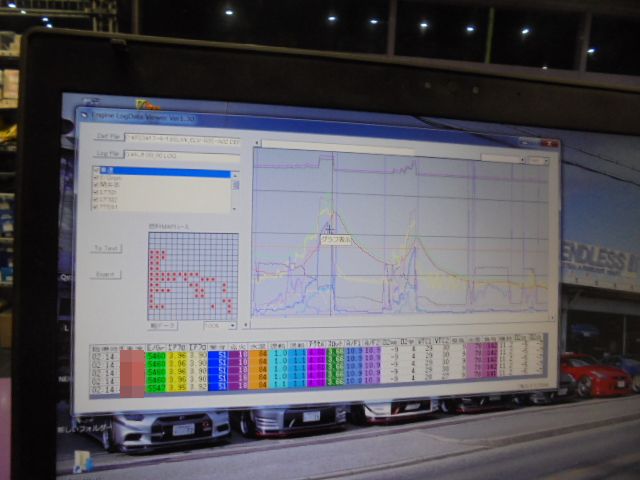This screenshot has width=640, height=480.
Task: Click the Def File path input field
Action: coord(182,137)
